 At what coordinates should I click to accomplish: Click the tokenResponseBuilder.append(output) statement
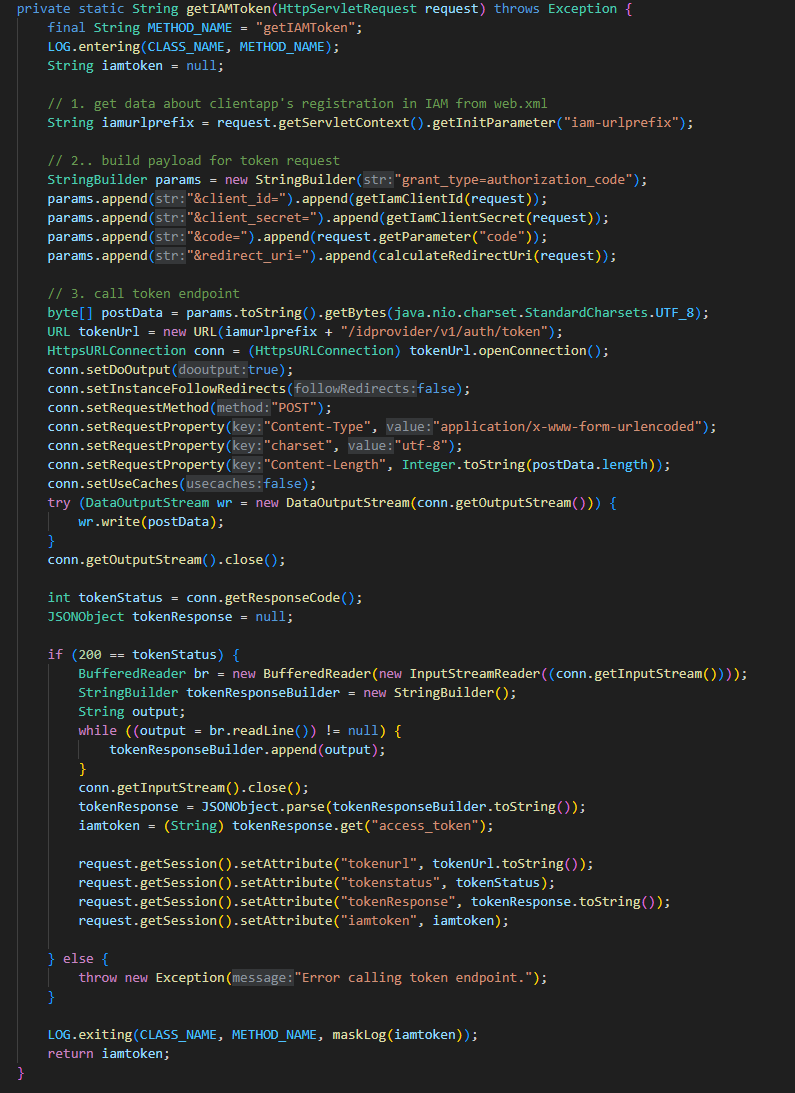pyautogui.click(x=248, y=749)
